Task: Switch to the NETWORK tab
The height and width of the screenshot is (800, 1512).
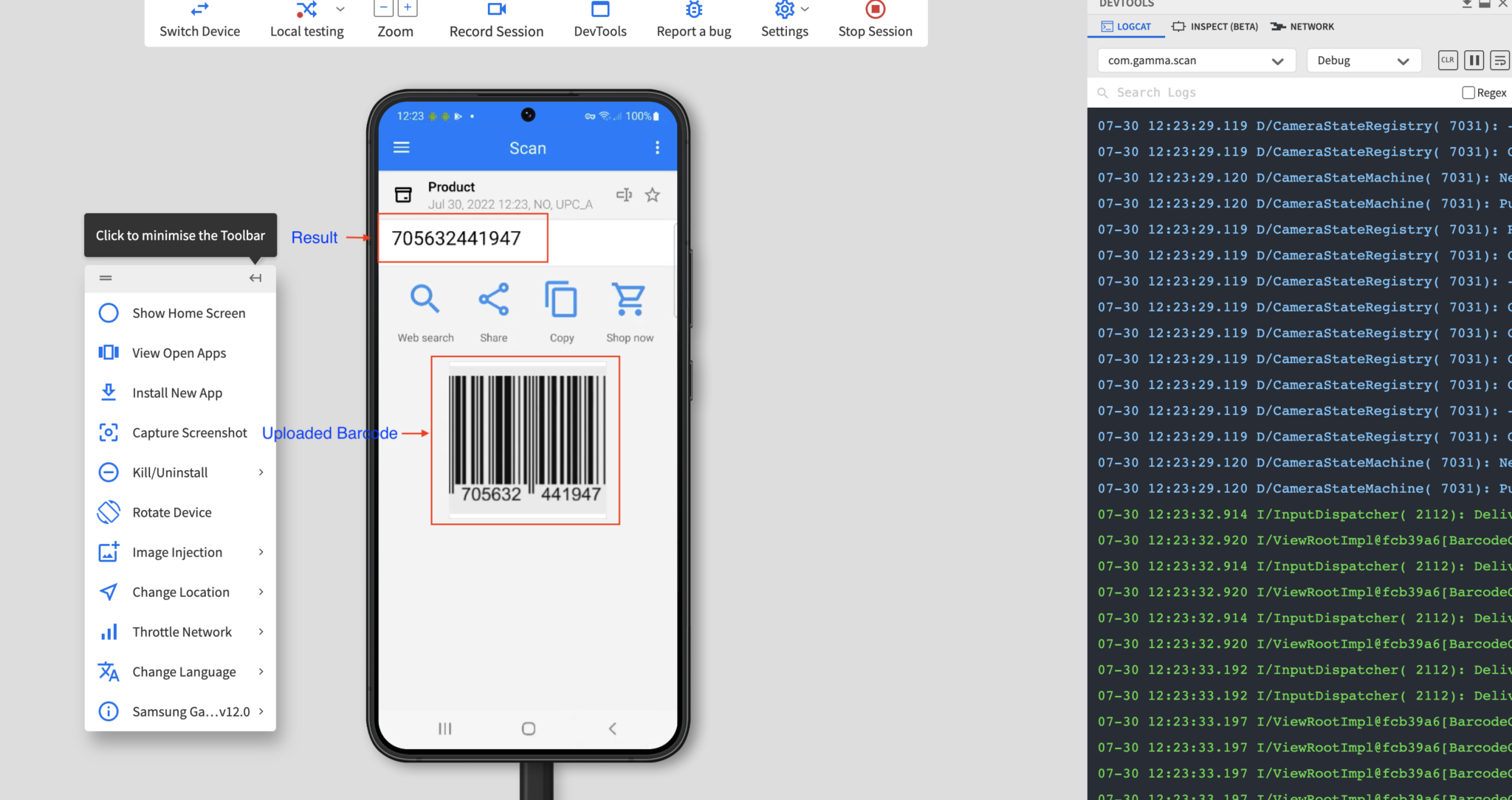Action: (x=1302, y=27)
